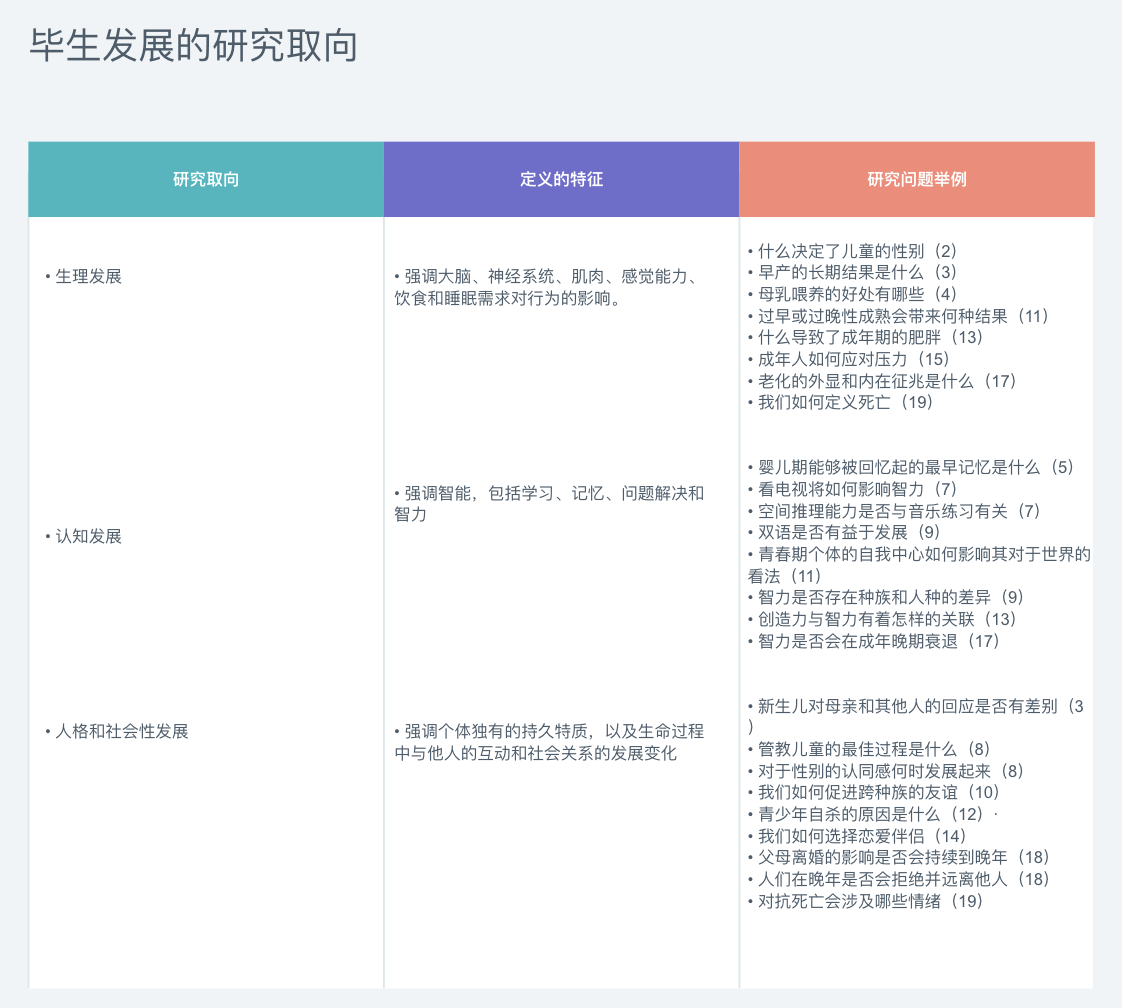Click the line 我们如何选择恋爱伴侣 (14)

[862, 836]
